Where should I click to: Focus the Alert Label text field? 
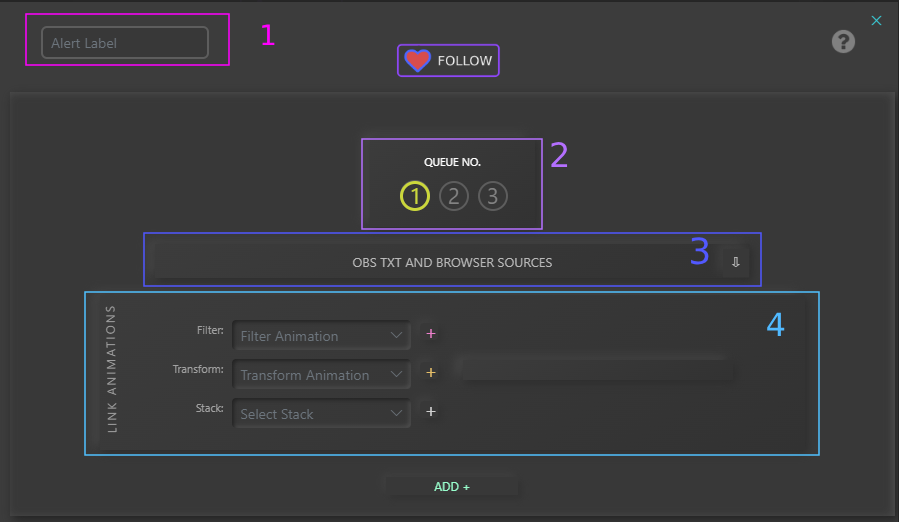point(125,43)
